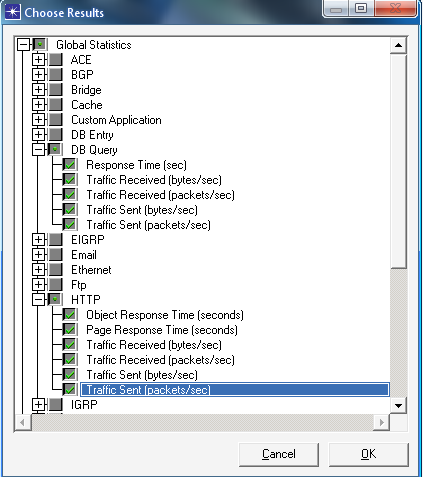Select the Custom Application tree label
Image resolution: width=423 pixels, height=477 pixels.
[116, 120]
